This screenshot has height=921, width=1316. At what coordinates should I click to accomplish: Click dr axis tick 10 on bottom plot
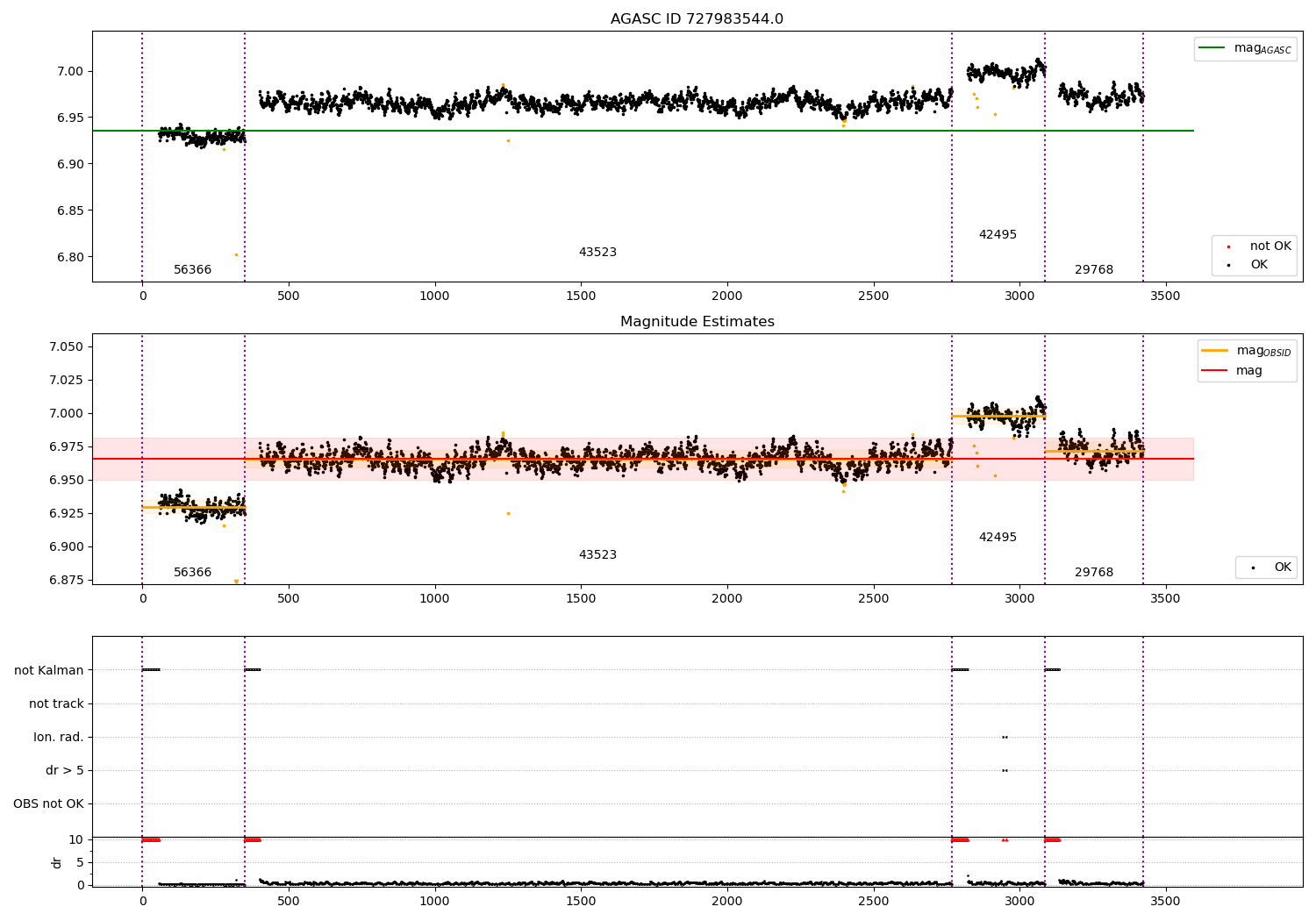pos(76,840)
